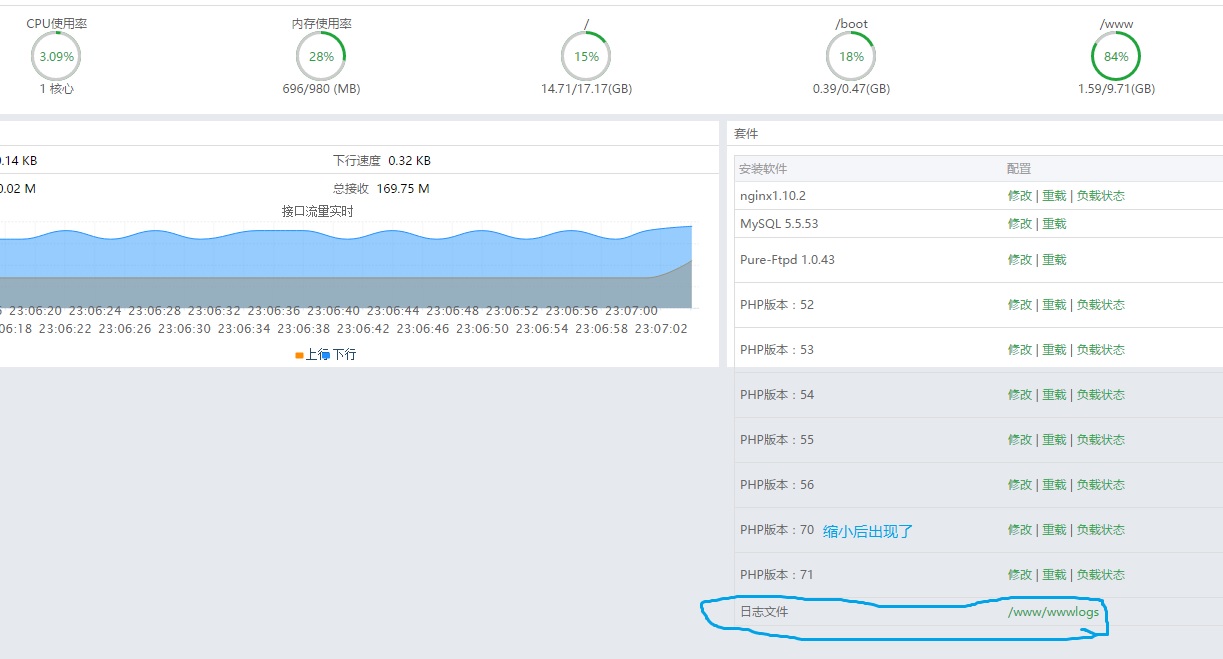Select the Pure-Ftpd 1.0.43 software name
Viewport: 1223px width, 659px height.
click(x=787, y=260)
